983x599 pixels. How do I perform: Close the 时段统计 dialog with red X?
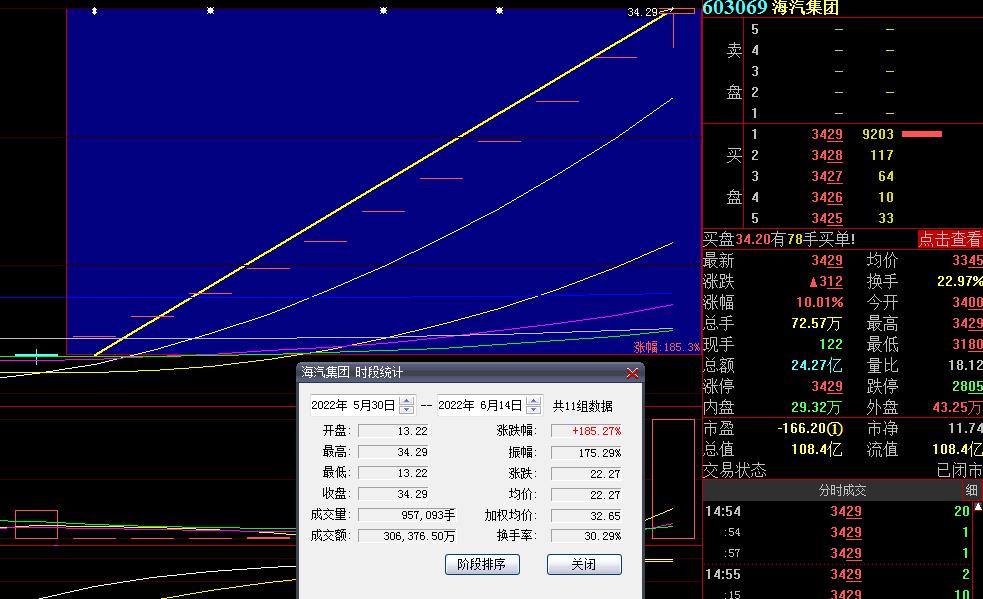(x=632, y=373)
